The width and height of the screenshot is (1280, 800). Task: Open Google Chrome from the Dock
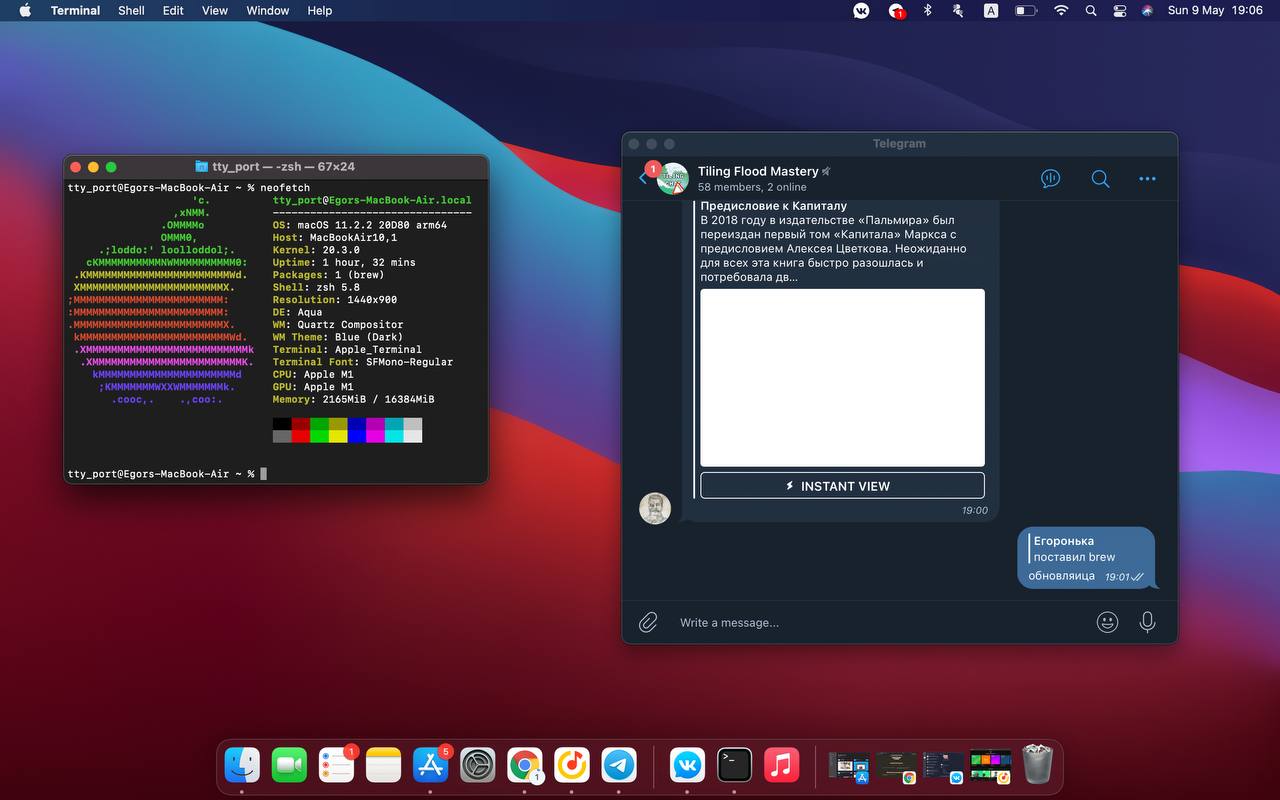click(525, 766)
